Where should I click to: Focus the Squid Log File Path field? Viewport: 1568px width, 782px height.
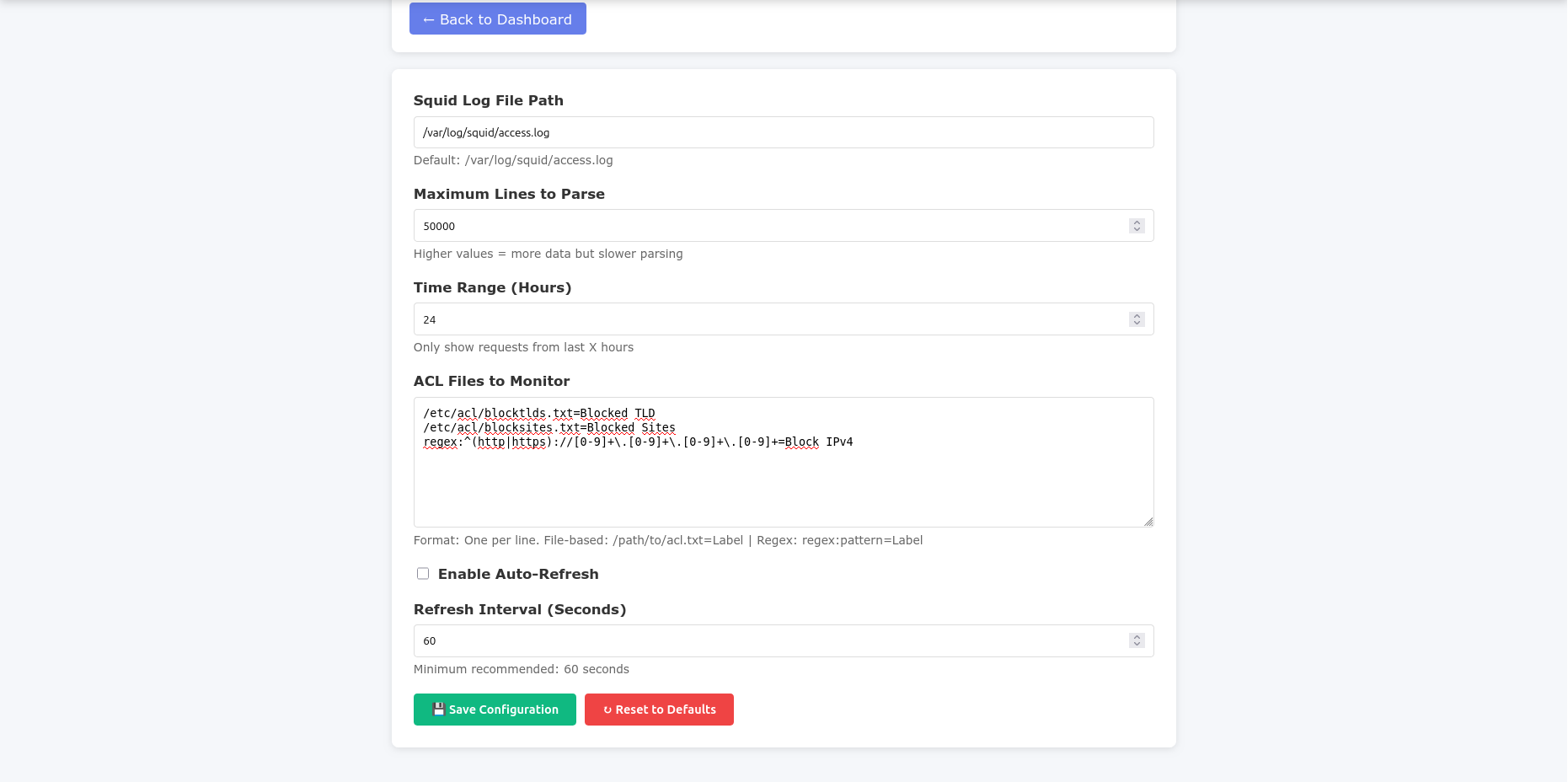point(784,132)
